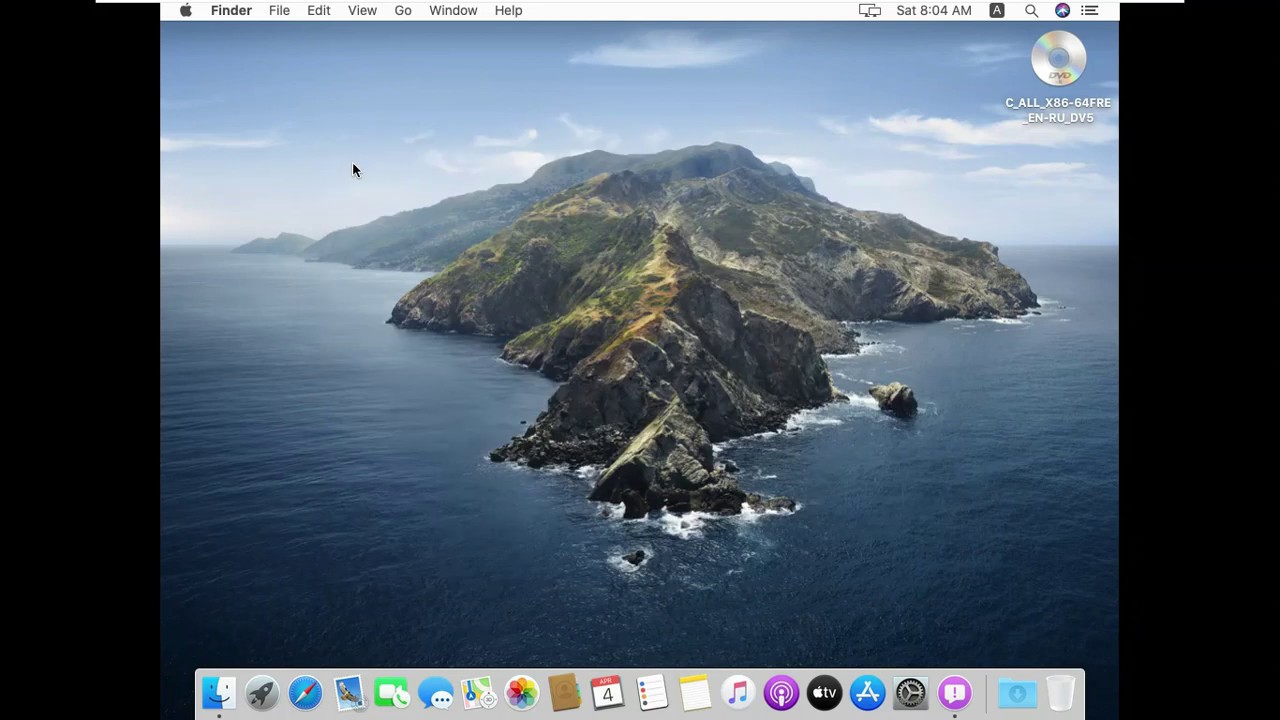Image resolution: width=1280 pixels, height=720 pixels.
Task: Launch Music app from the Dock
Action: click(x=738, y=693)
